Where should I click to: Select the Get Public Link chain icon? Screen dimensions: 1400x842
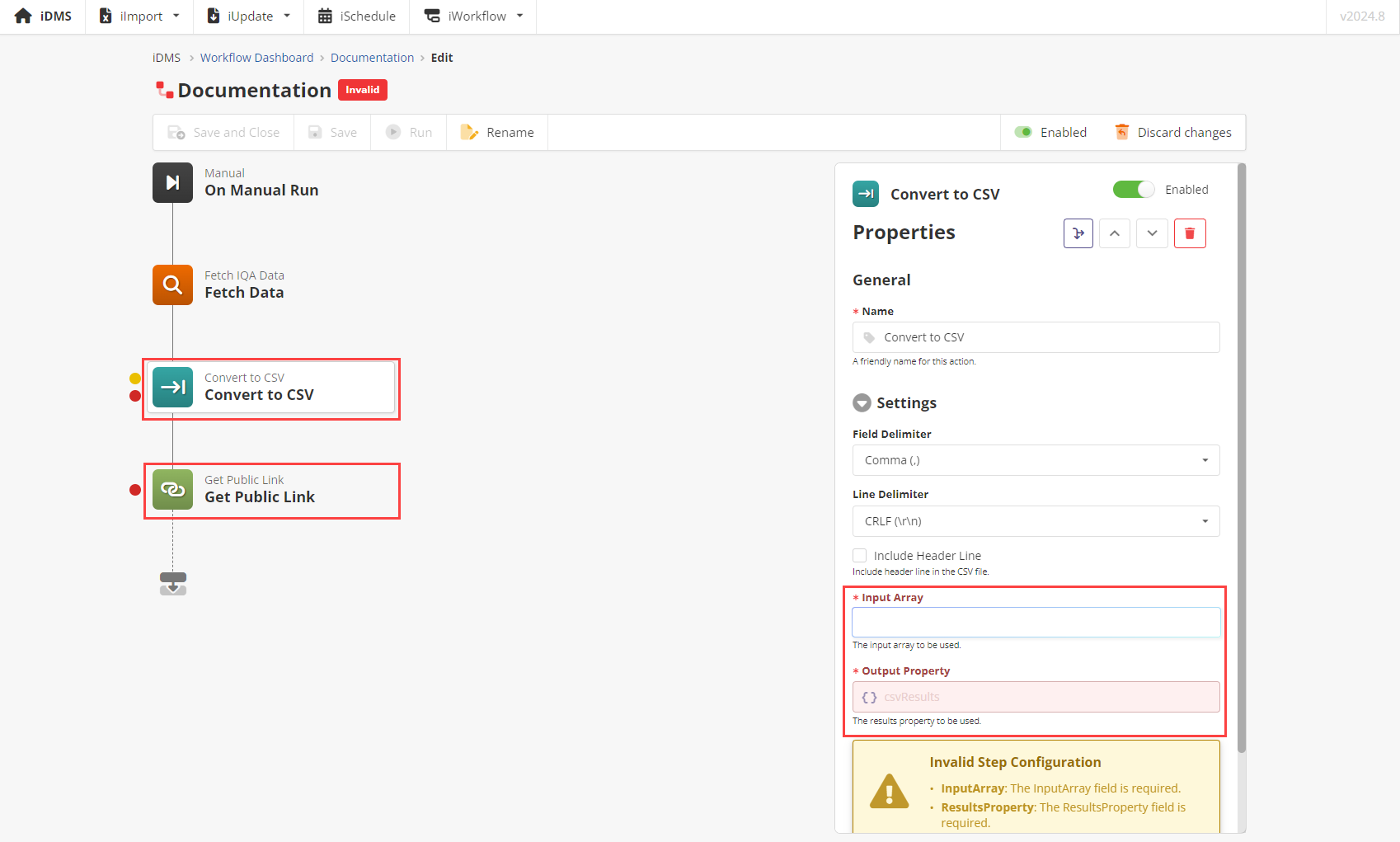(x=172, y=489)
